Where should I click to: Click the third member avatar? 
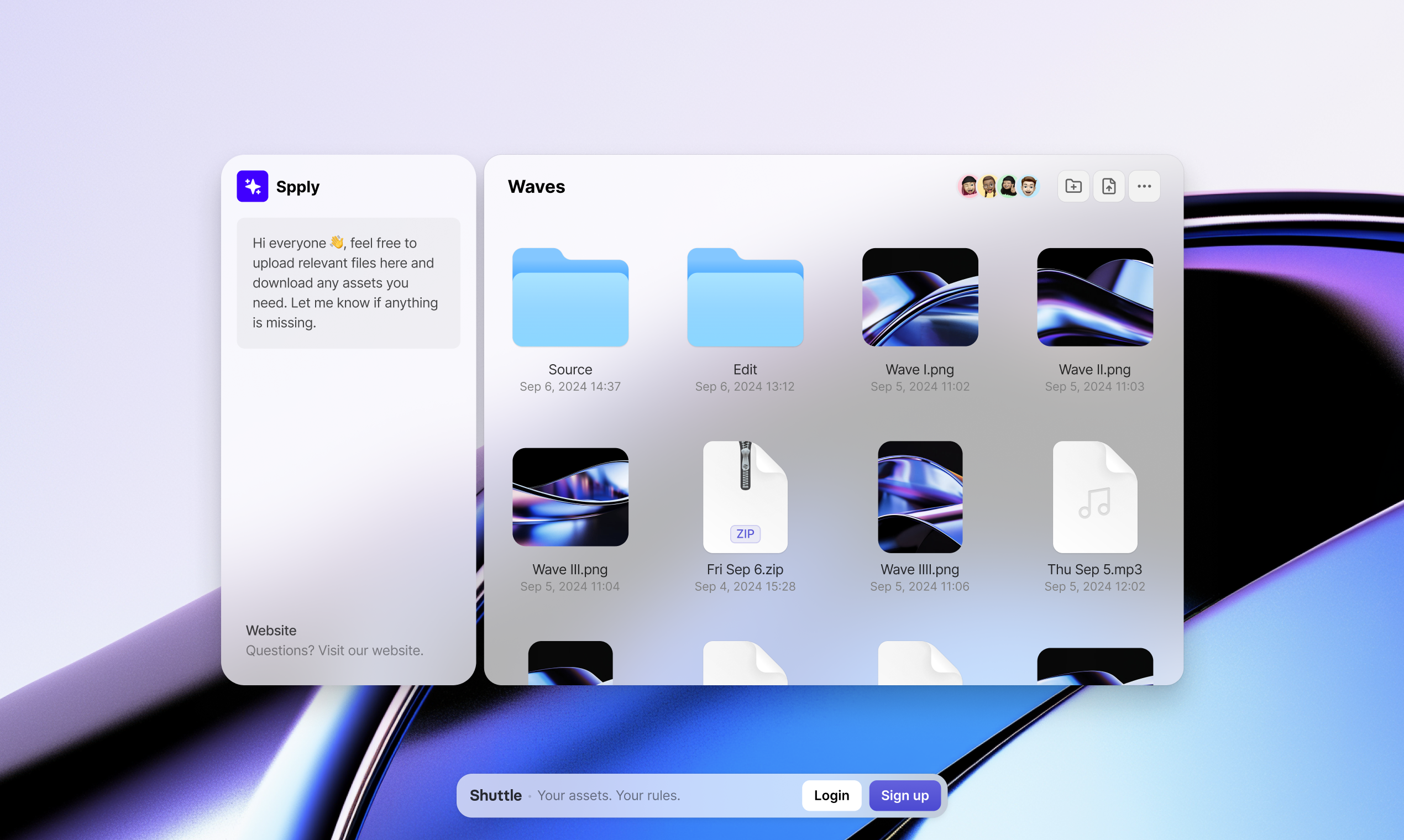coord(1008,186)
